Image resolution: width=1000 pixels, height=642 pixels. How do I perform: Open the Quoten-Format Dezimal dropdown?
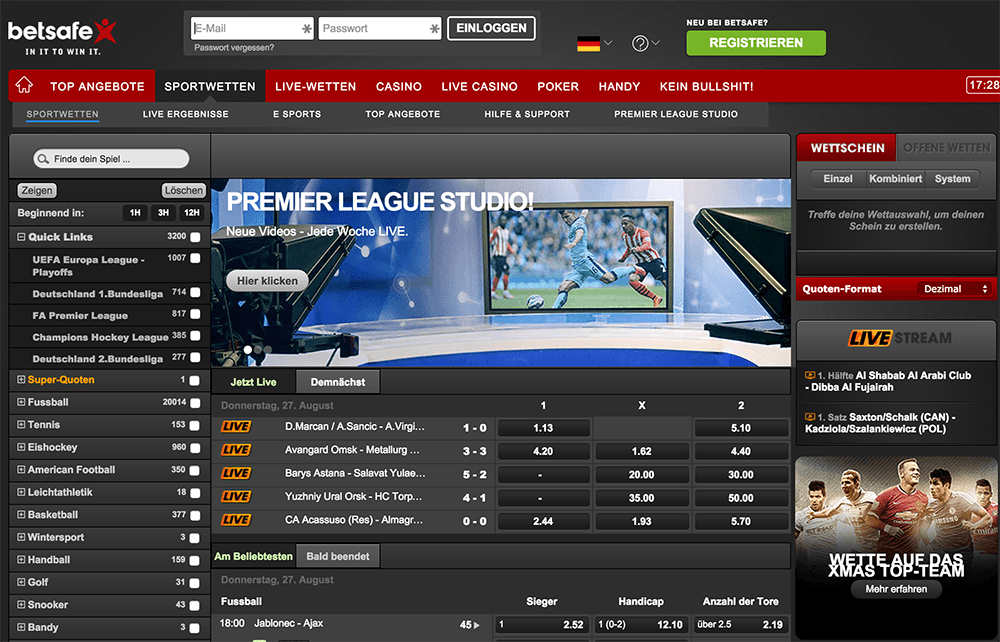pos(955,289)
